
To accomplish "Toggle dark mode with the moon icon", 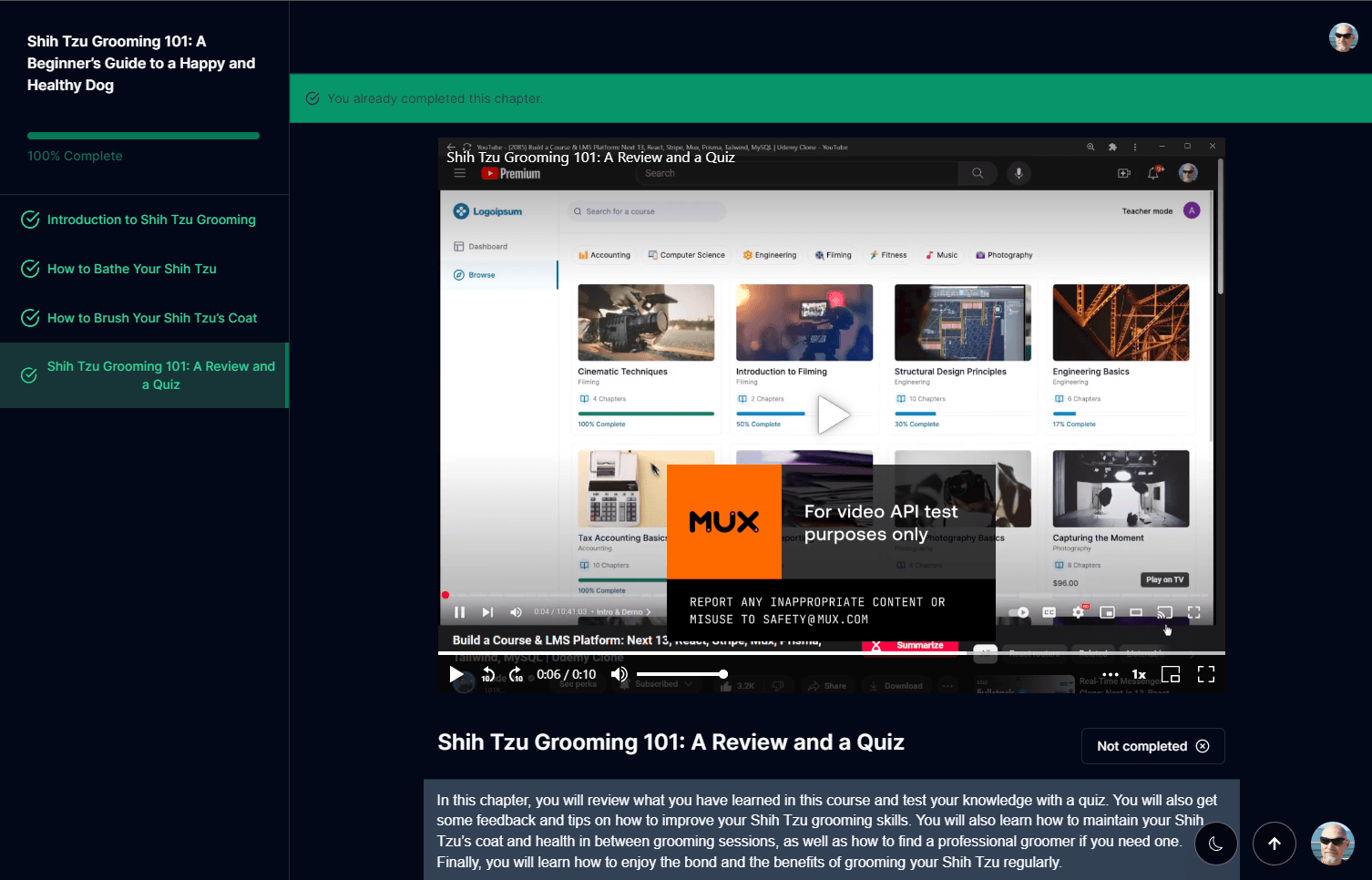I will click(x=1215, y=844).
